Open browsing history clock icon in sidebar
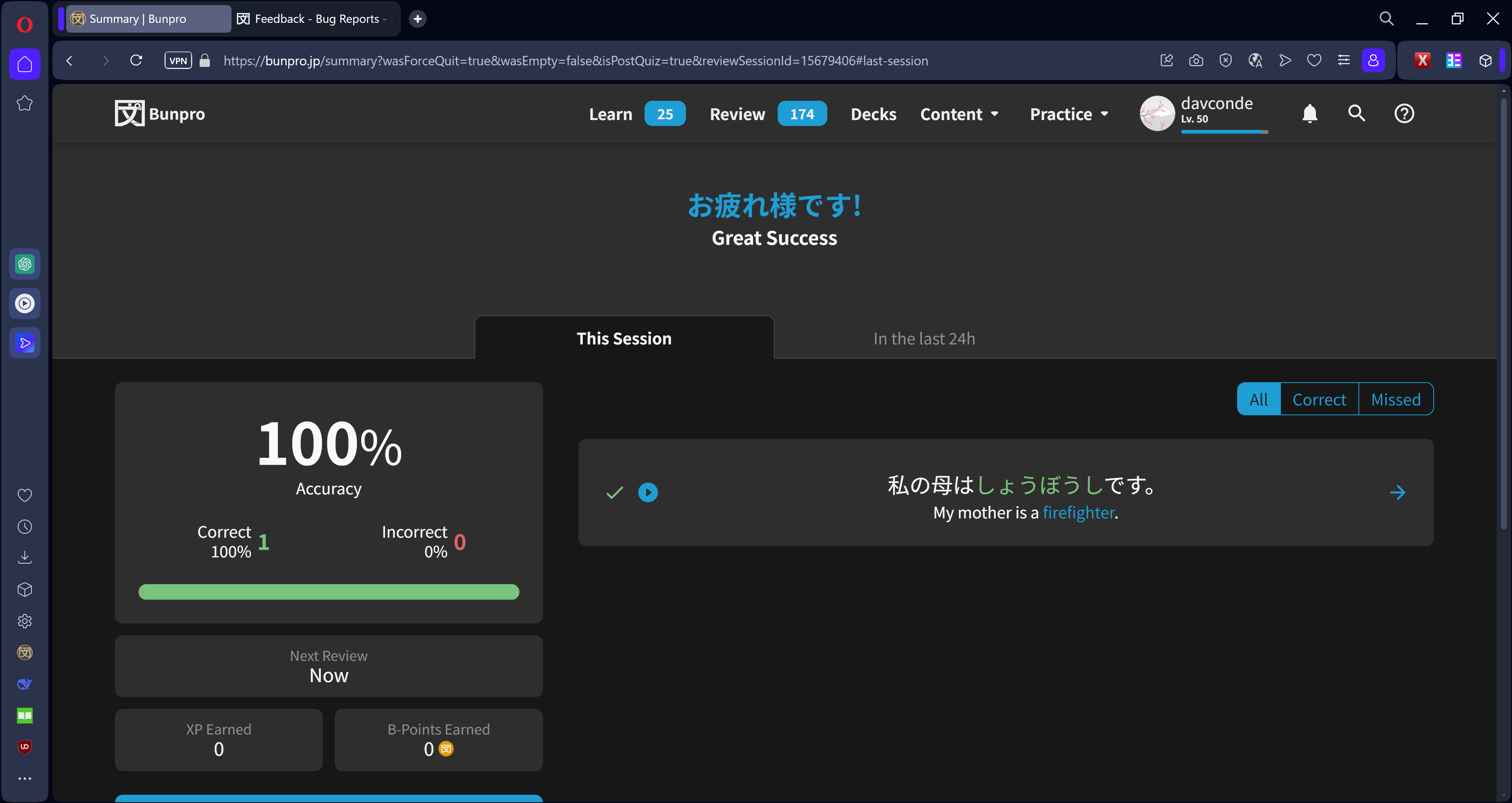1512x803 pixels. 25,527
